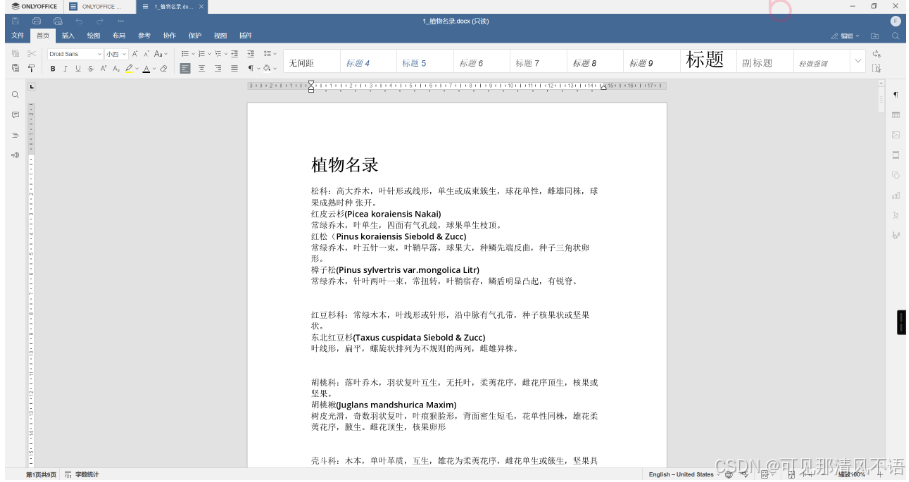Click the Decrease indent icon
The image size is (909, 482).
tap(234, 53)
